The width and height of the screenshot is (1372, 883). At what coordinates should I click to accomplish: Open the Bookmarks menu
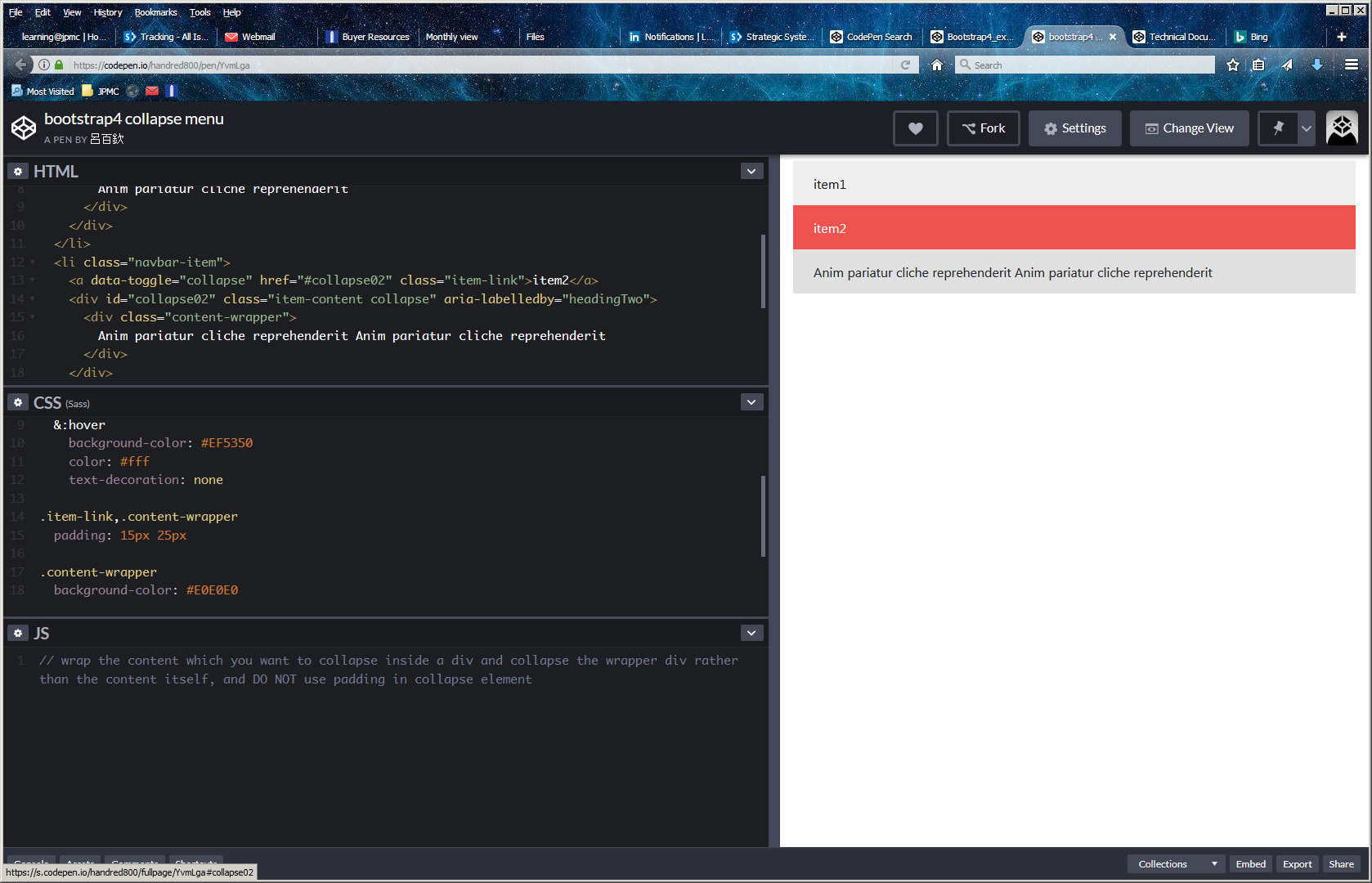pyautogui.click(x=155, y=12)
